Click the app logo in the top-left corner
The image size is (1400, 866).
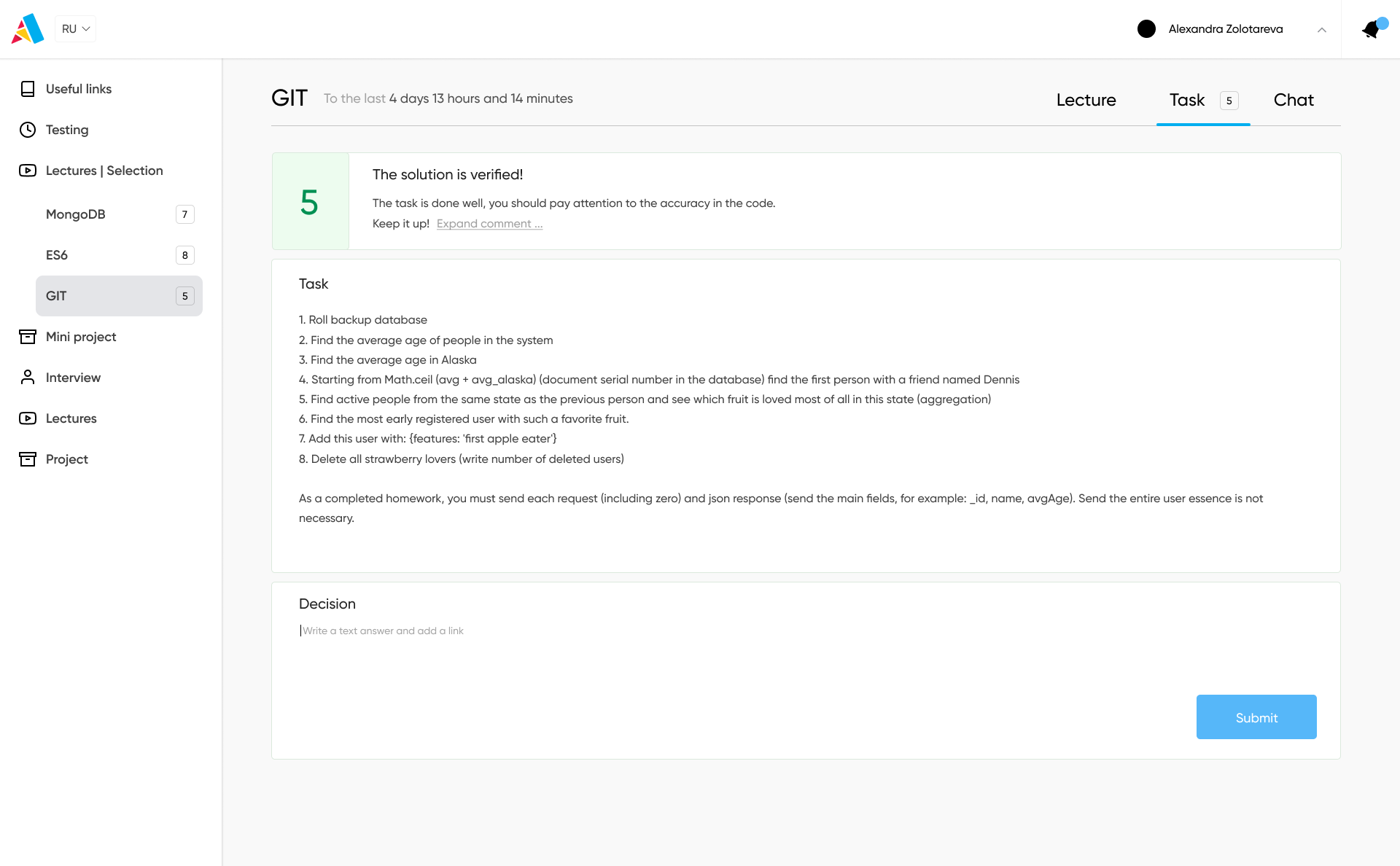(27, 28)
